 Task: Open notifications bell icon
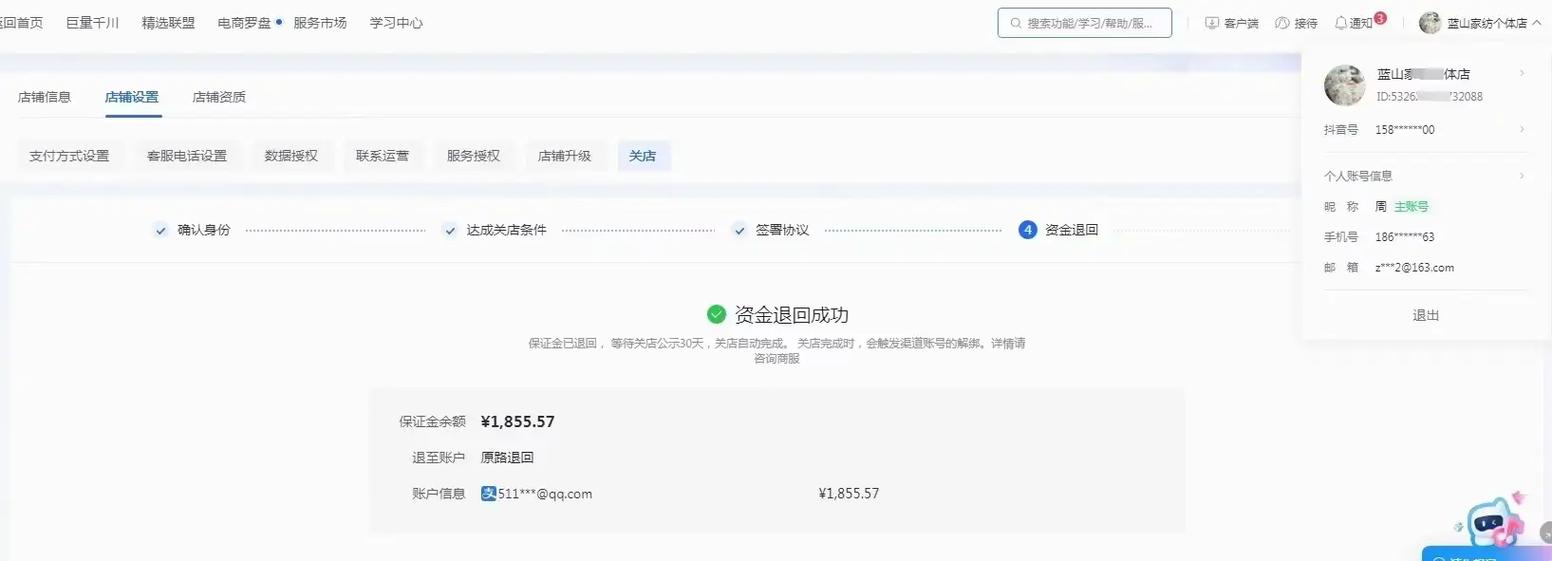pyautogui.click(x=1341, y=23)
